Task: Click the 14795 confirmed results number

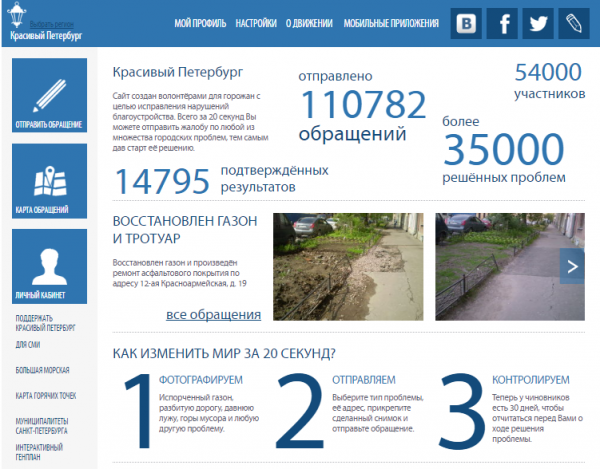Action: 162,181
